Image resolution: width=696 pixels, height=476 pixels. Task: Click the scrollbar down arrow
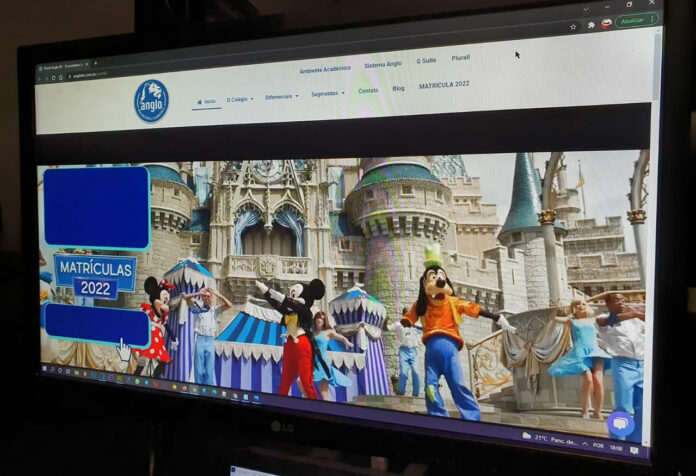[645, 443]
